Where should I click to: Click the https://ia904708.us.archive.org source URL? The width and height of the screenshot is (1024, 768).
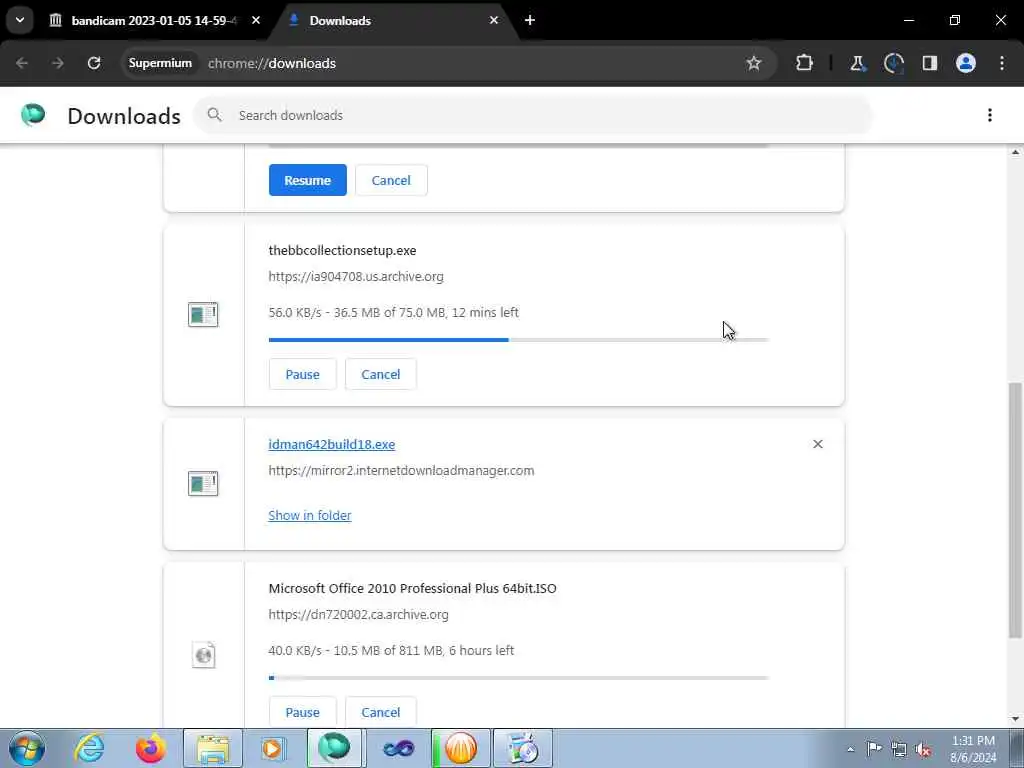click(x=356, y=276)
